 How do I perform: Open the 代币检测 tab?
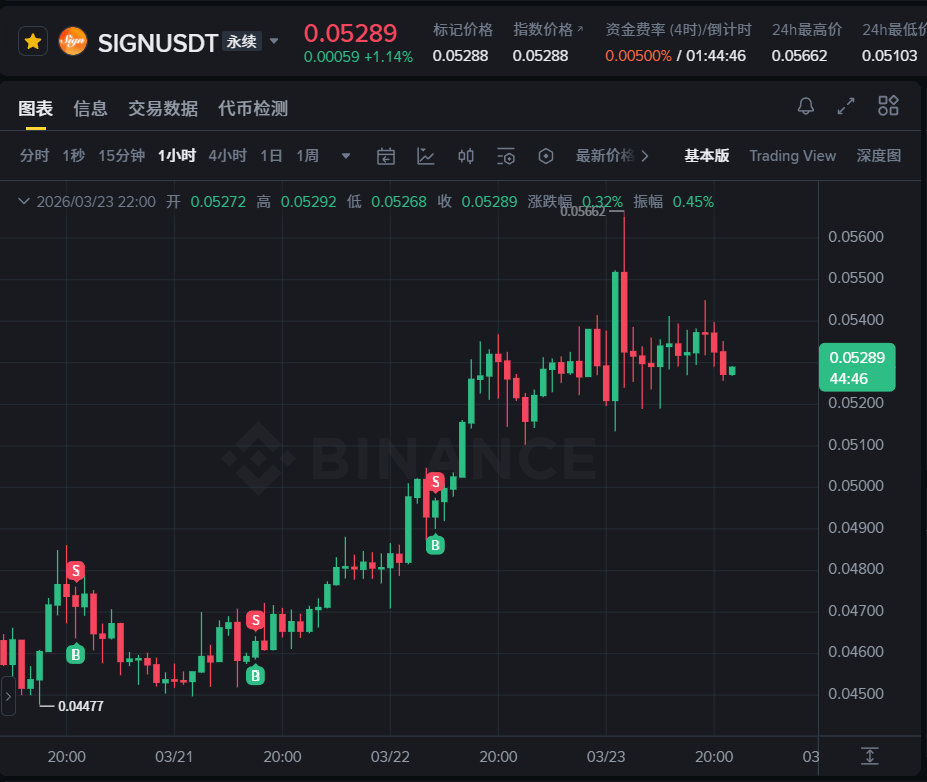click(x=253, y=108)
